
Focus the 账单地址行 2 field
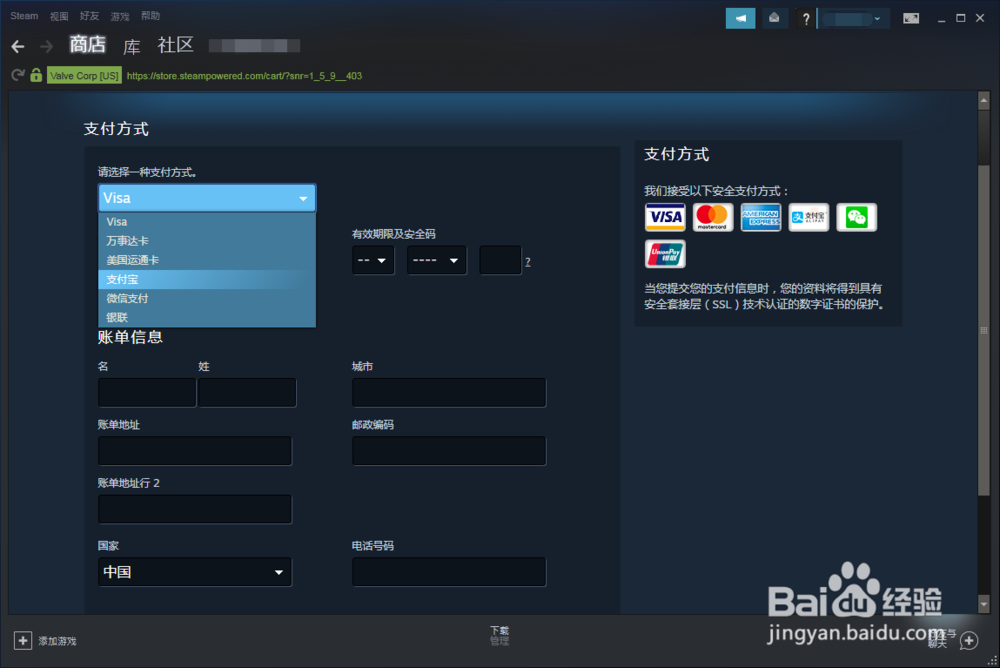point(195,509)
